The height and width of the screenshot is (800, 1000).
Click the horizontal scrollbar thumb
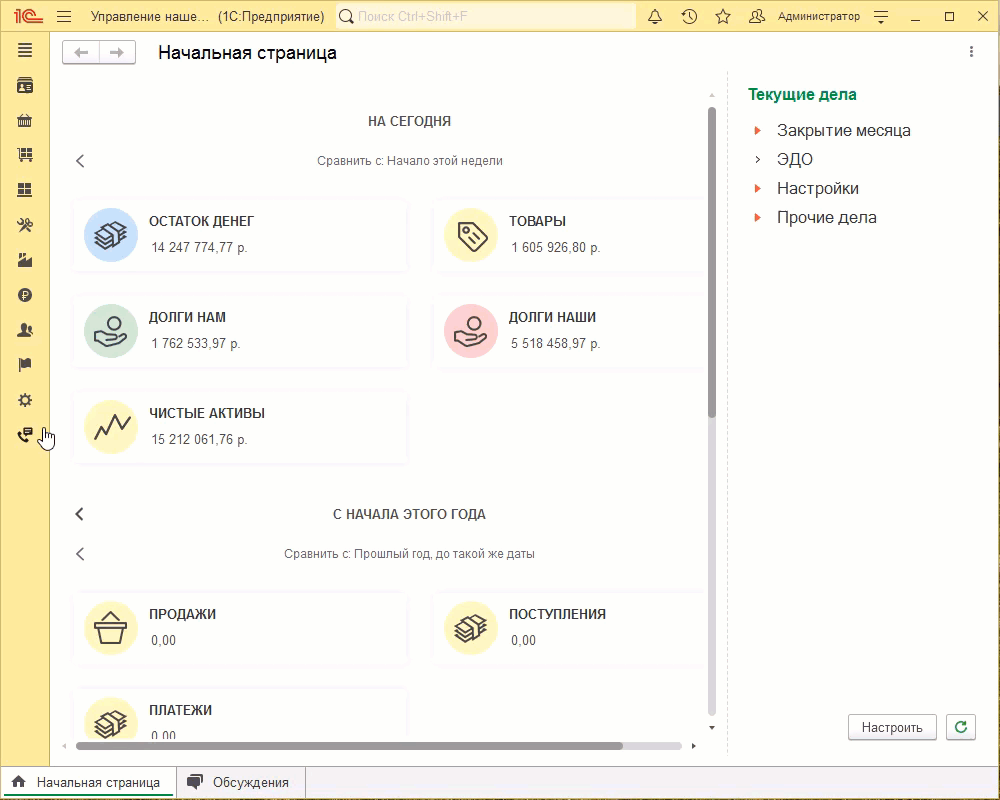pyautogui.click(x=349, y=746)
